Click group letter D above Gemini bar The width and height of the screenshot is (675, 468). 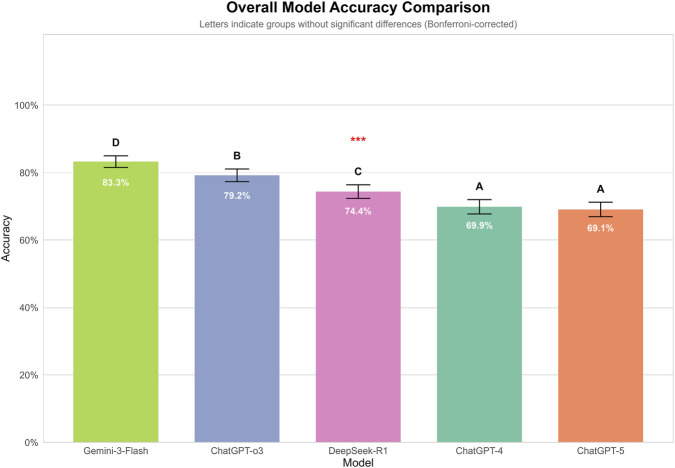116,143
